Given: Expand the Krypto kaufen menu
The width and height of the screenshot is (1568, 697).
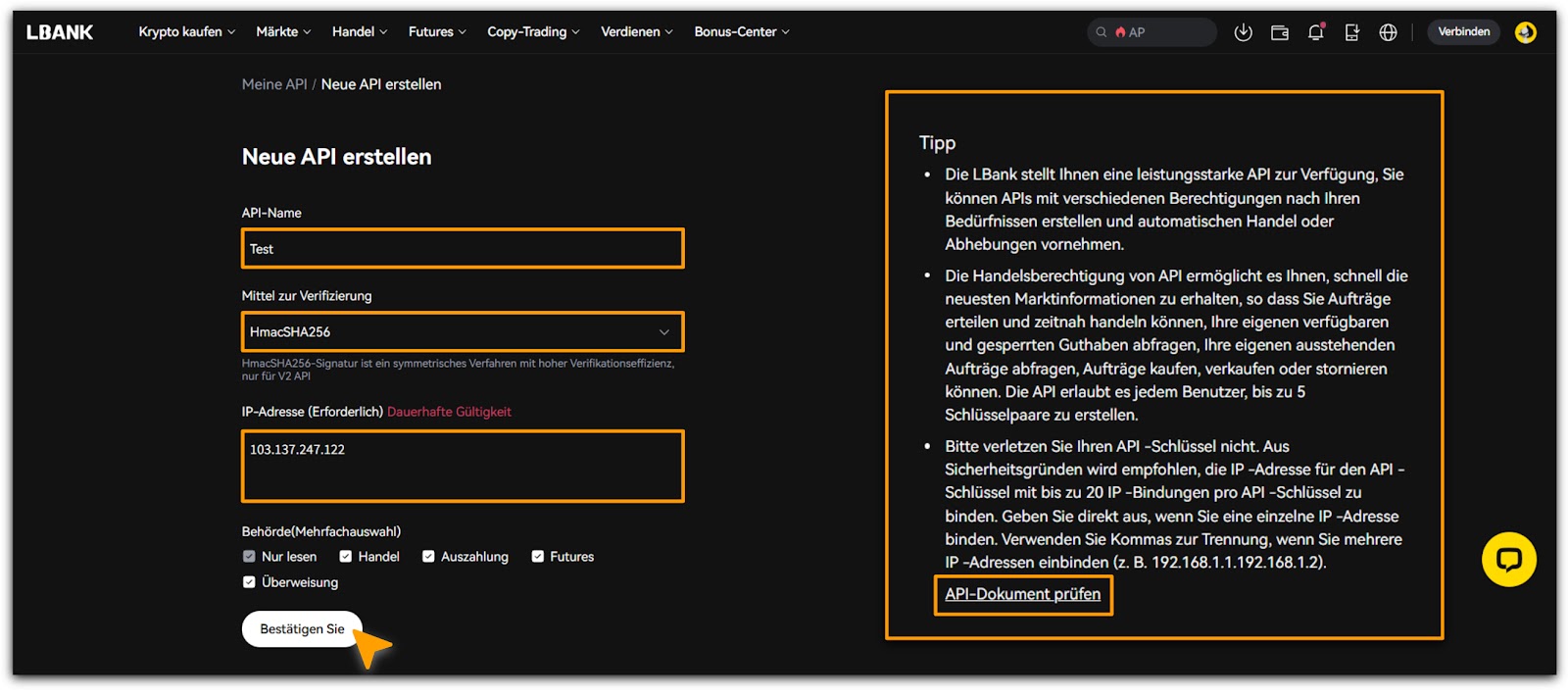Looking at the screenshot, I should tap(186, 32).
